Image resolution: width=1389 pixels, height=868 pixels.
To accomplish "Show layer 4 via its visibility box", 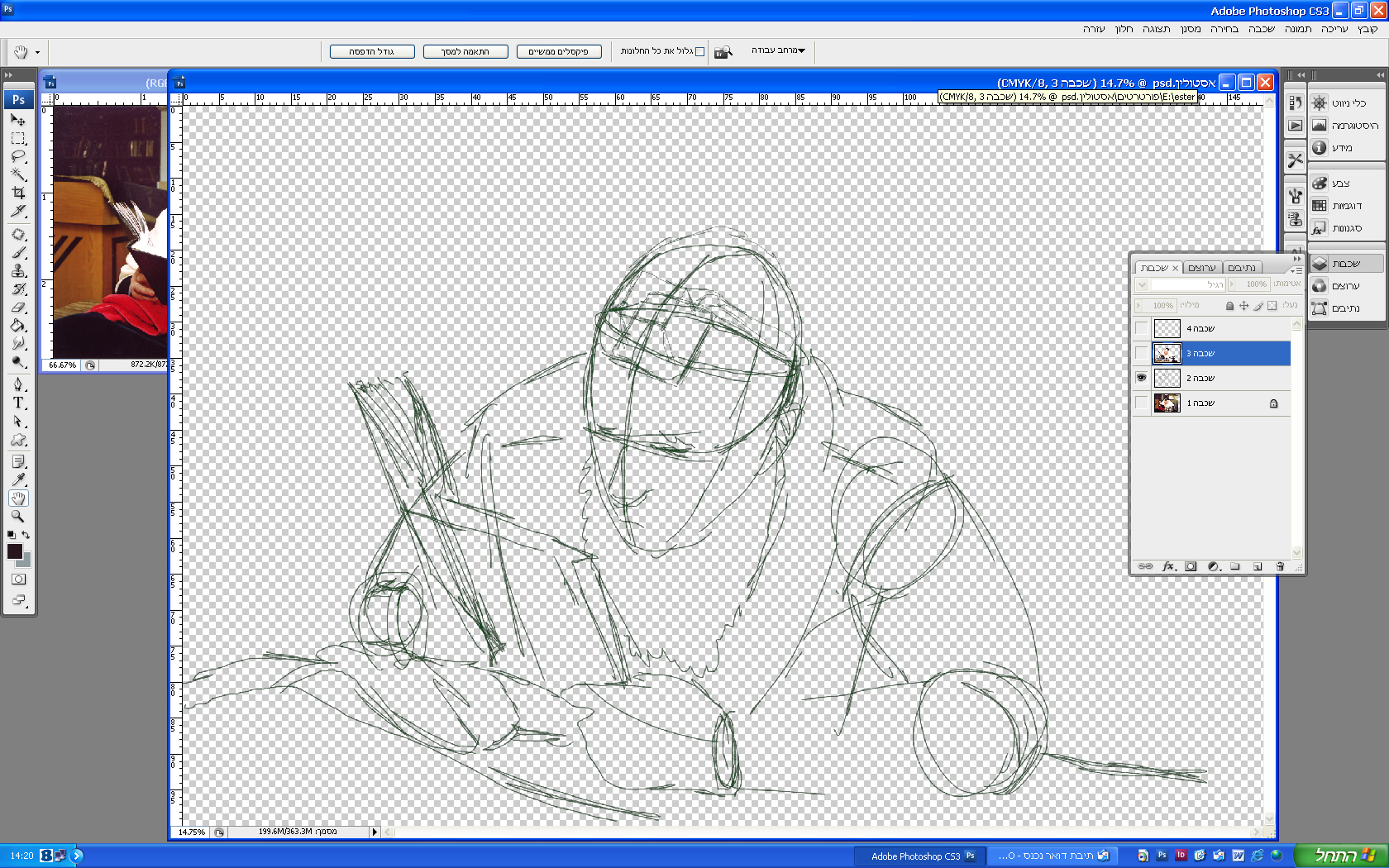I will point(1141,328).
